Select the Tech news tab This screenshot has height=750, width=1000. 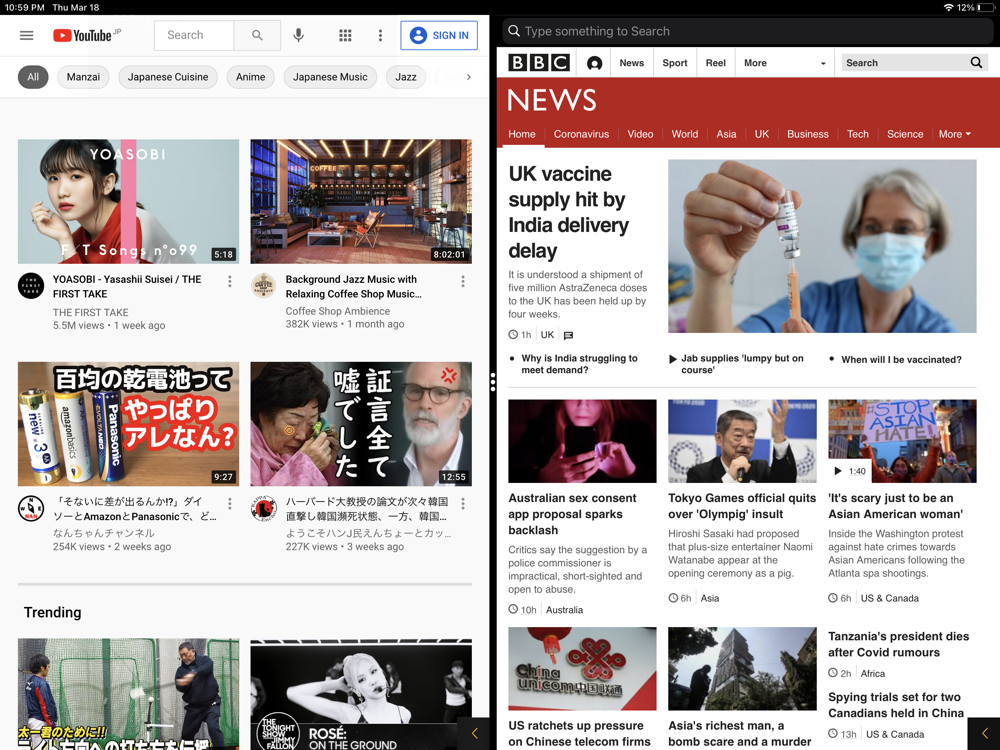[x=857, y=134]
